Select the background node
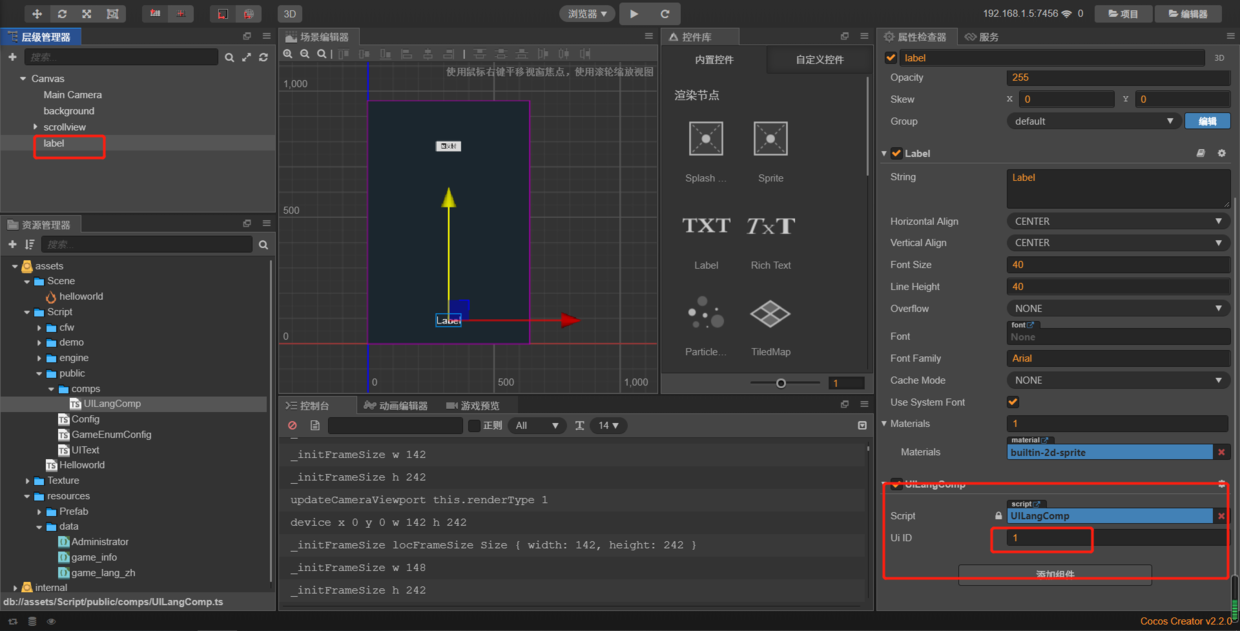 click(69, 111)
